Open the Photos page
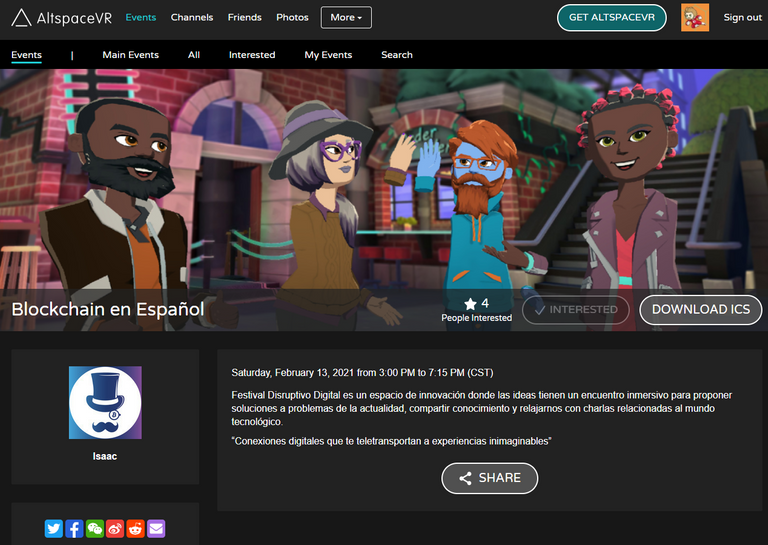The width and height of the screenshot is (768, 545). point(292,18)
